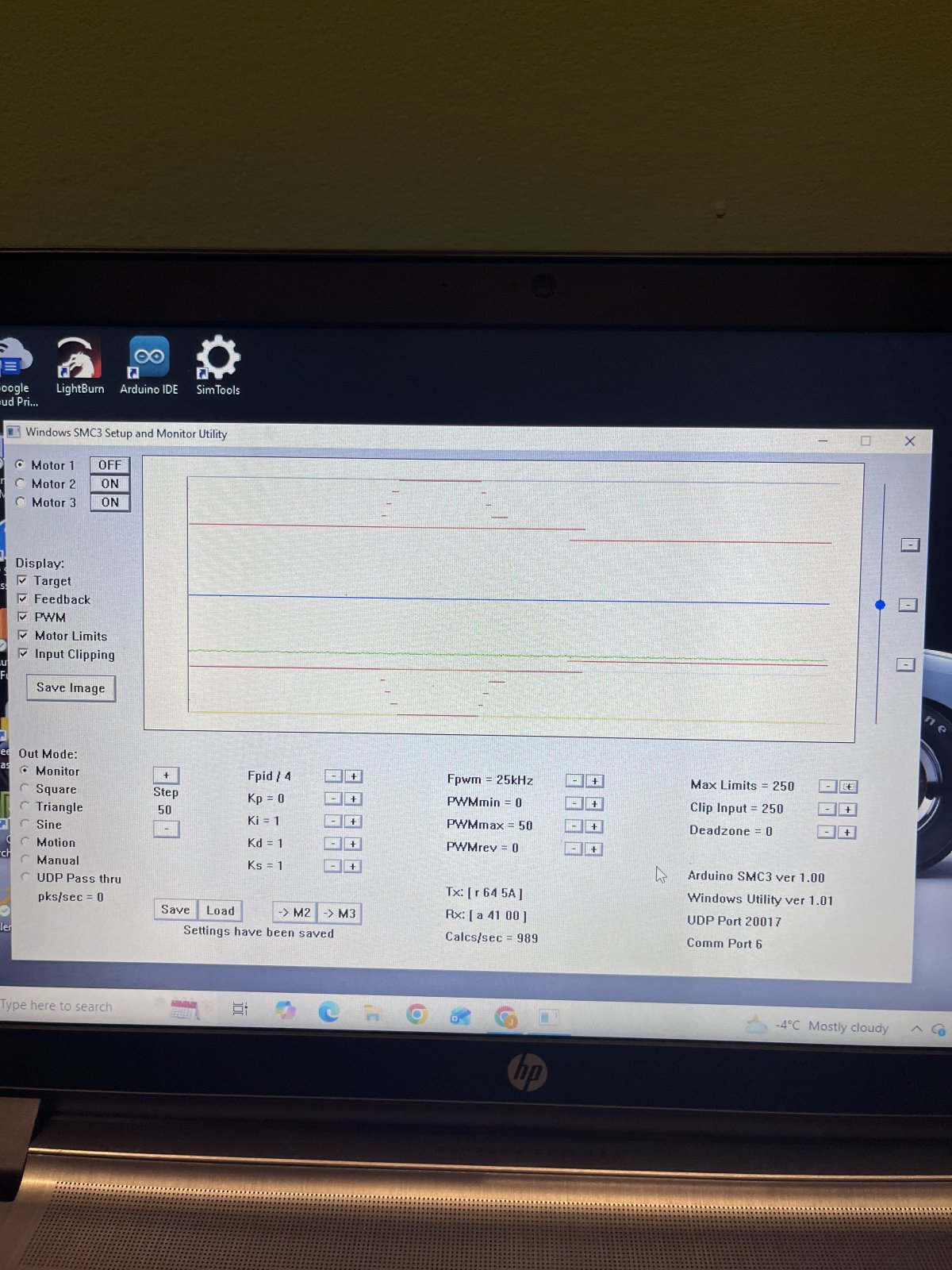Increase the Ki value
This screenshot has width=952, height=1270.
point(353,821)
